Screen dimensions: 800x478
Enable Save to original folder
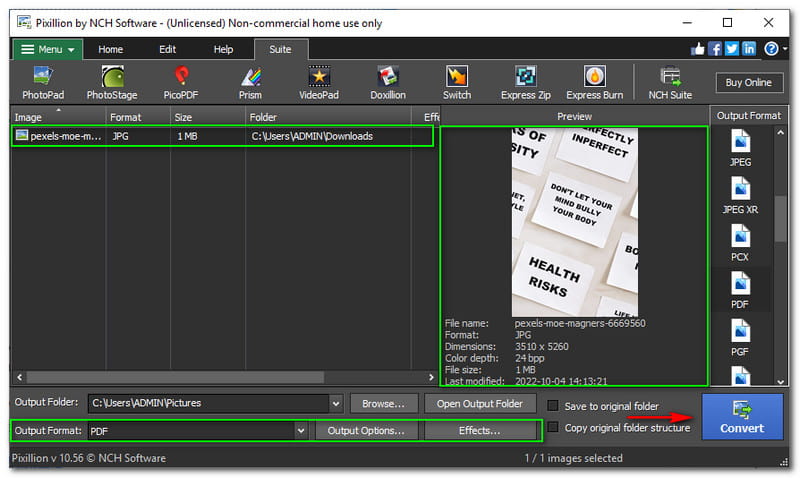[x=553, y=406]
